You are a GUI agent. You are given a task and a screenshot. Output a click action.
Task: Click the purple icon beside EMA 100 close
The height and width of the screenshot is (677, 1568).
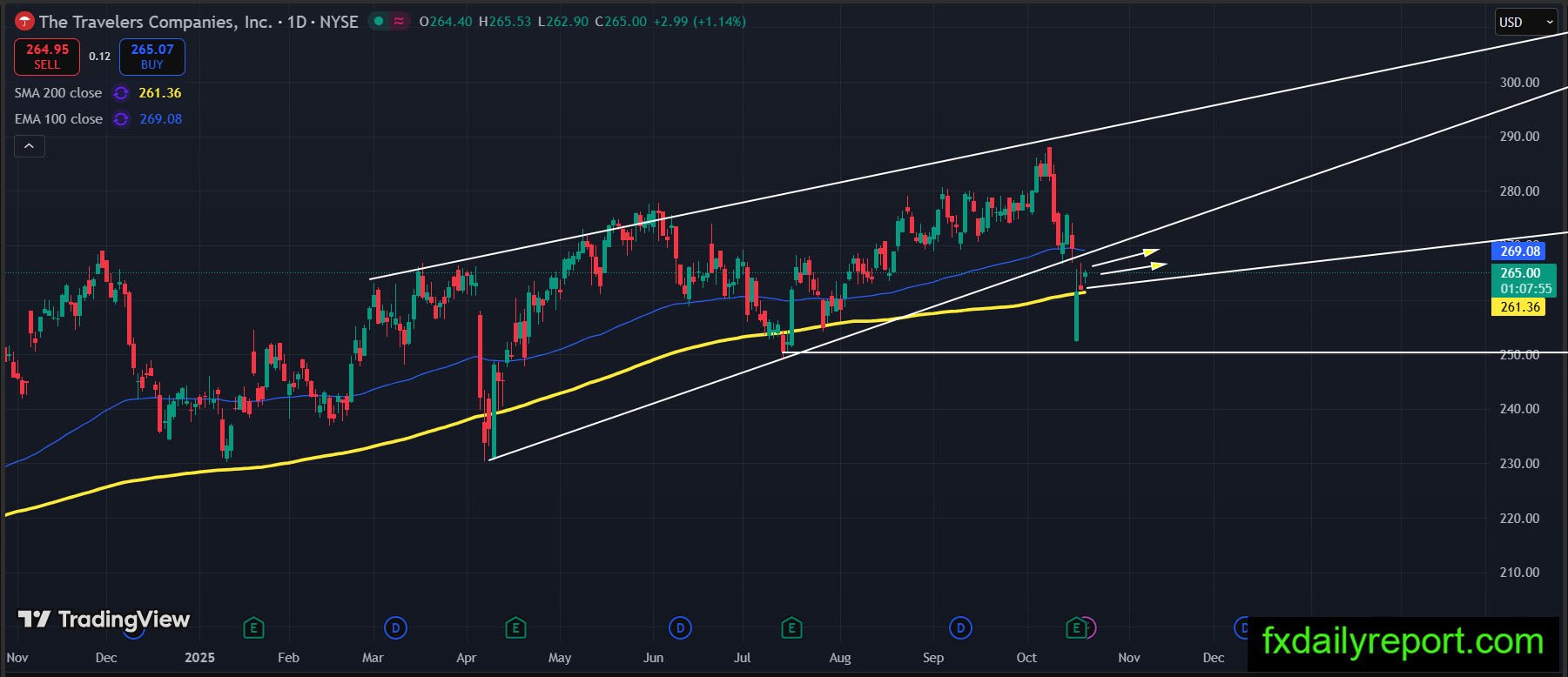121,119
